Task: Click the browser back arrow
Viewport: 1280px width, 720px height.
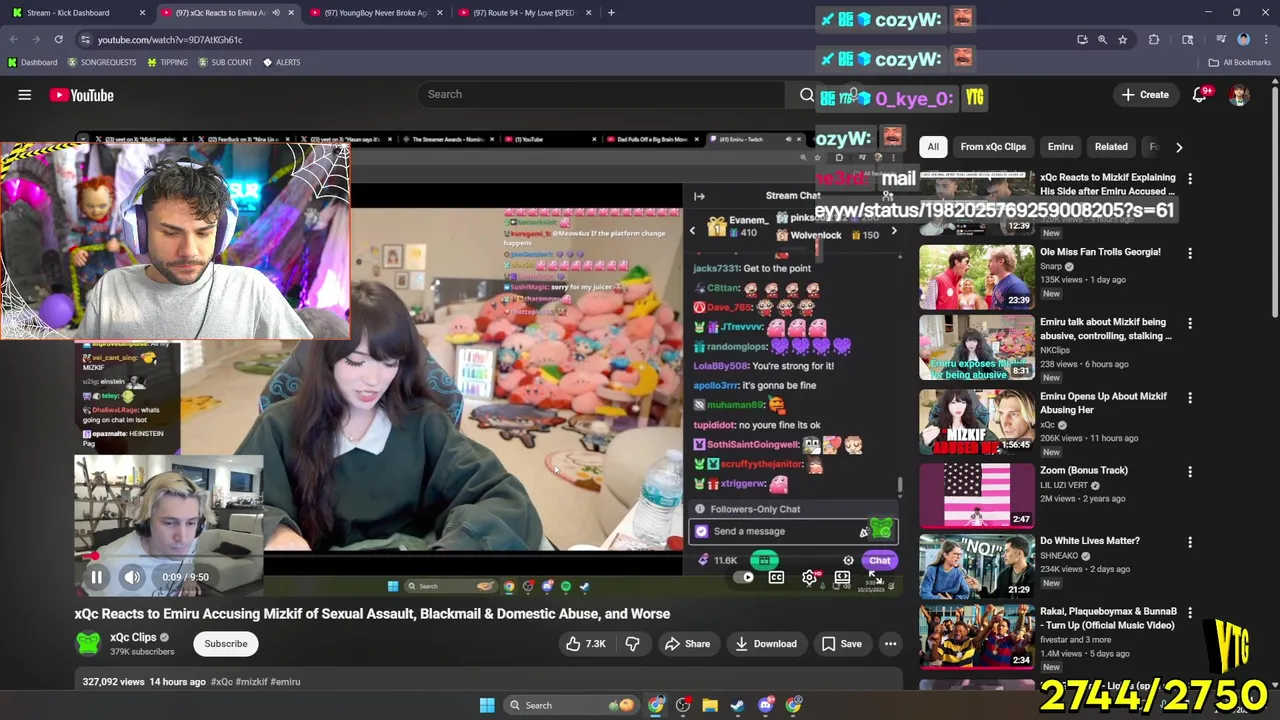Action: pos(14,40)
